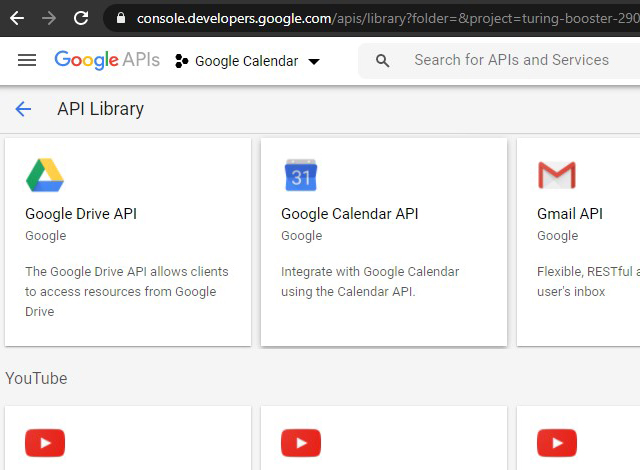Click the Google Drive triangle icon
Screen dimensions: 640x470
coord(45,175)
